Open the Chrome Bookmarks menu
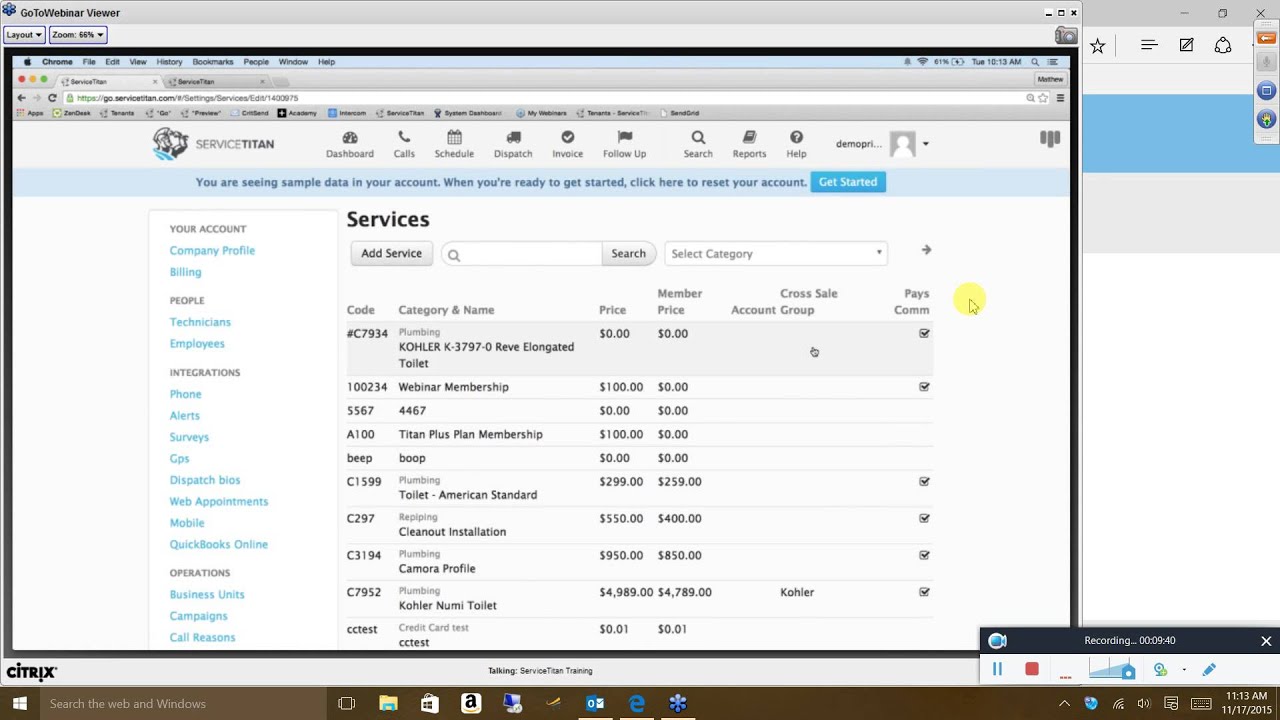Viewport: 1280px width, 720px height. 212,62
